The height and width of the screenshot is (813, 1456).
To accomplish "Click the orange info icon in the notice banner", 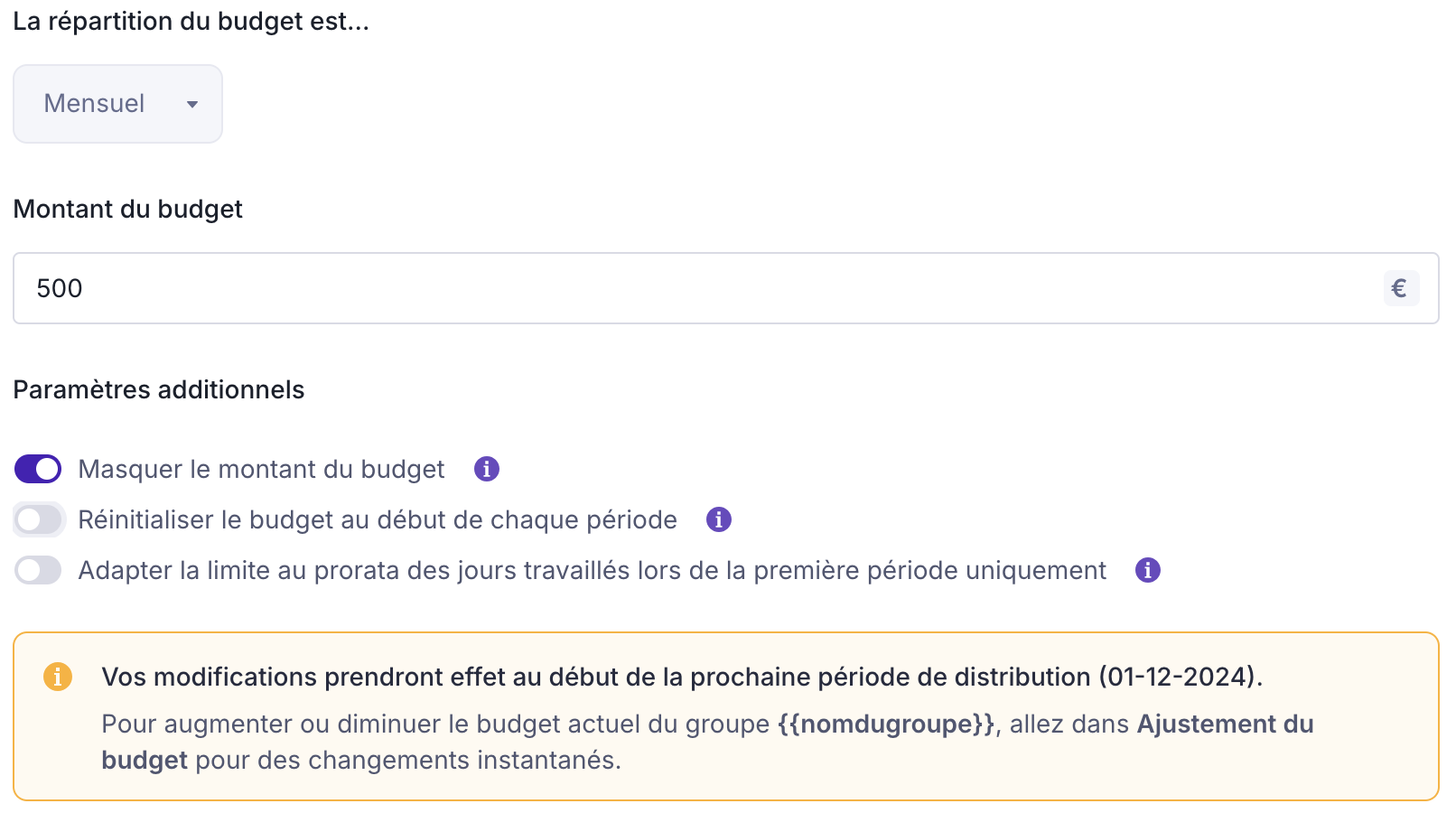I will 58,677.
